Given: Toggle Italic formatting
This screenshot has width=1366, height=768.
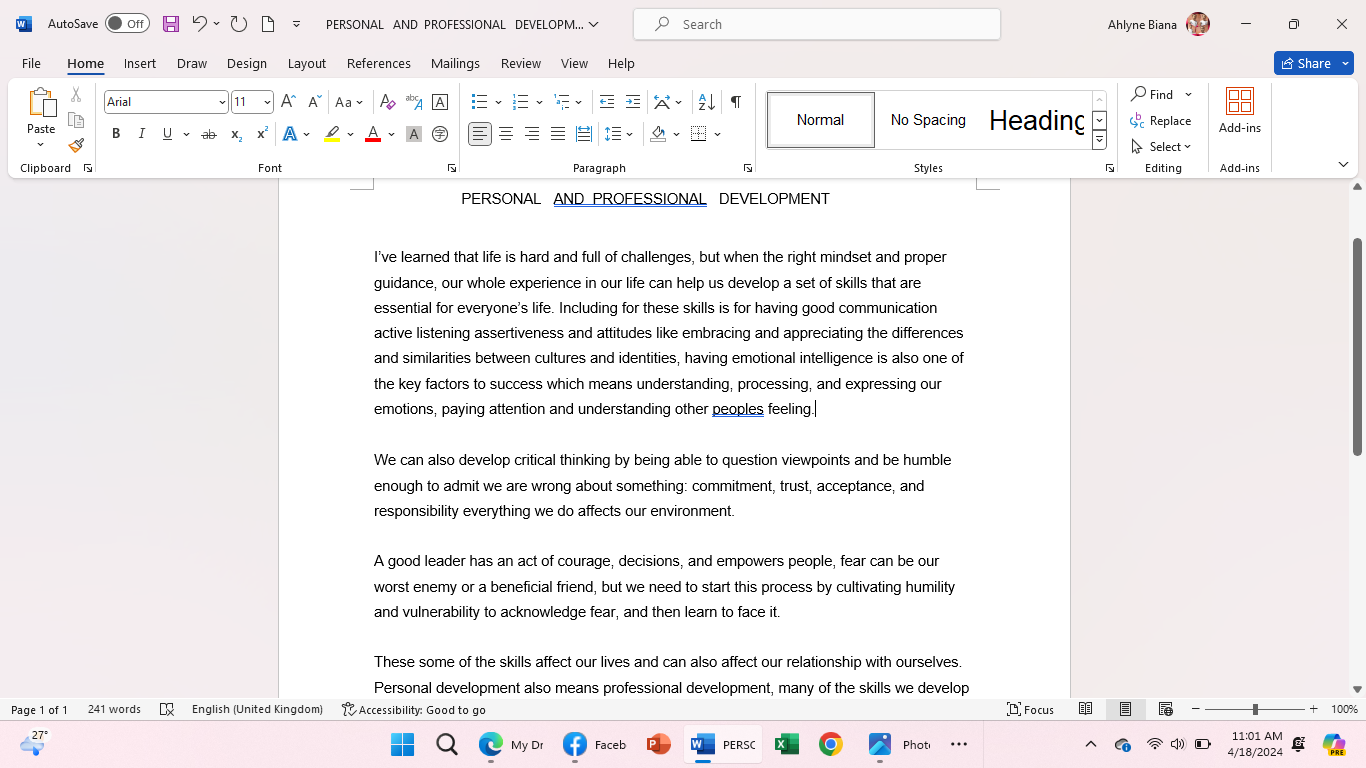Looking at the screenshot, I should [142, 134].
